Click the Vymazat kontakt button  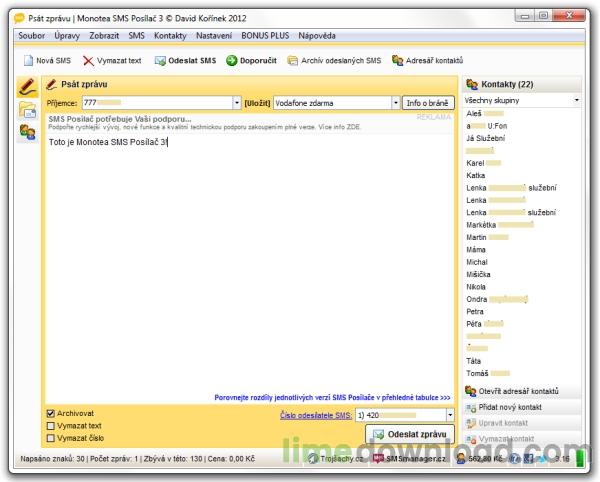coord(522,439)
